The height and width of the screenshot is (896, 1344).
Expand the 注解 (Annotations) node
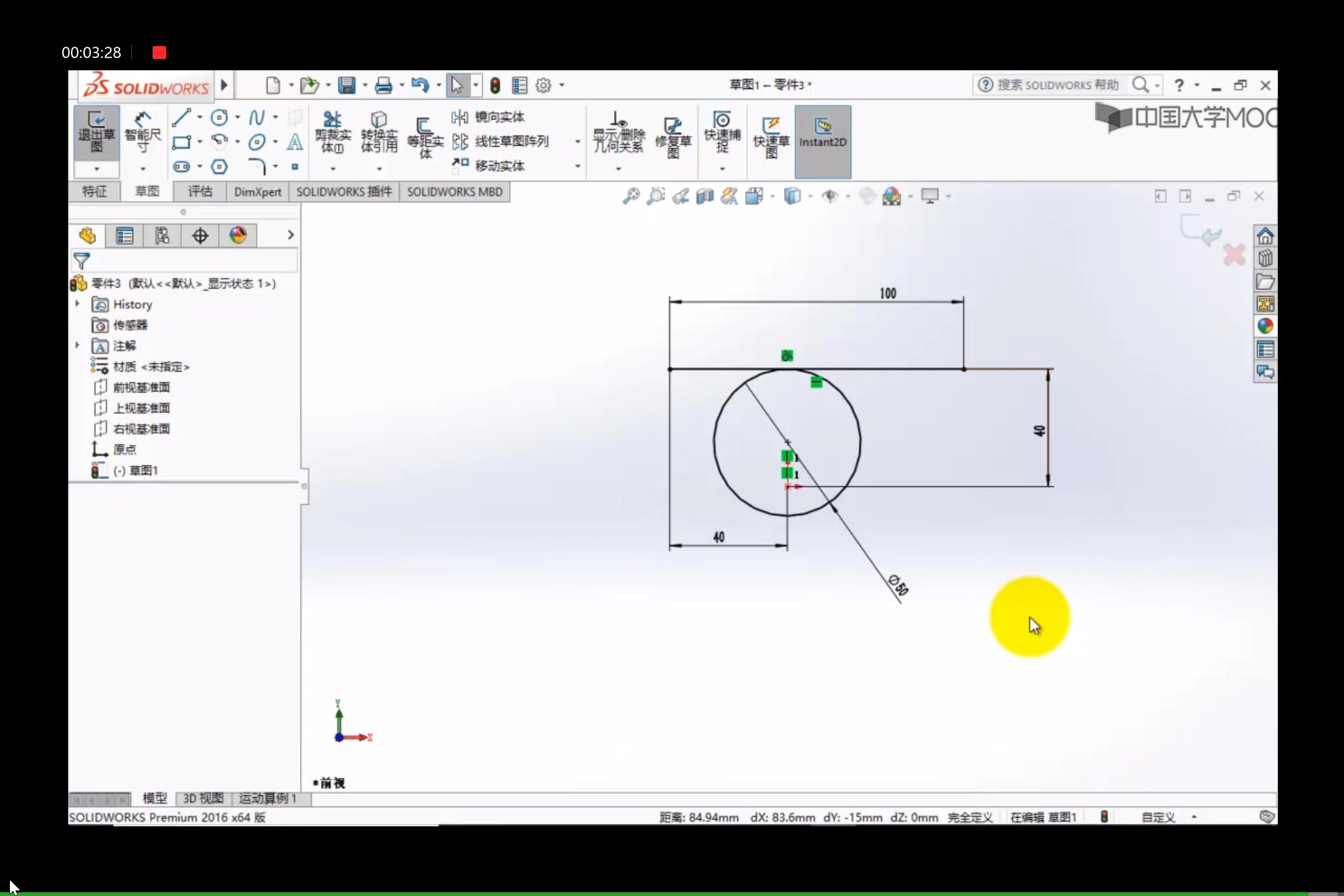[x=77, y=345]
